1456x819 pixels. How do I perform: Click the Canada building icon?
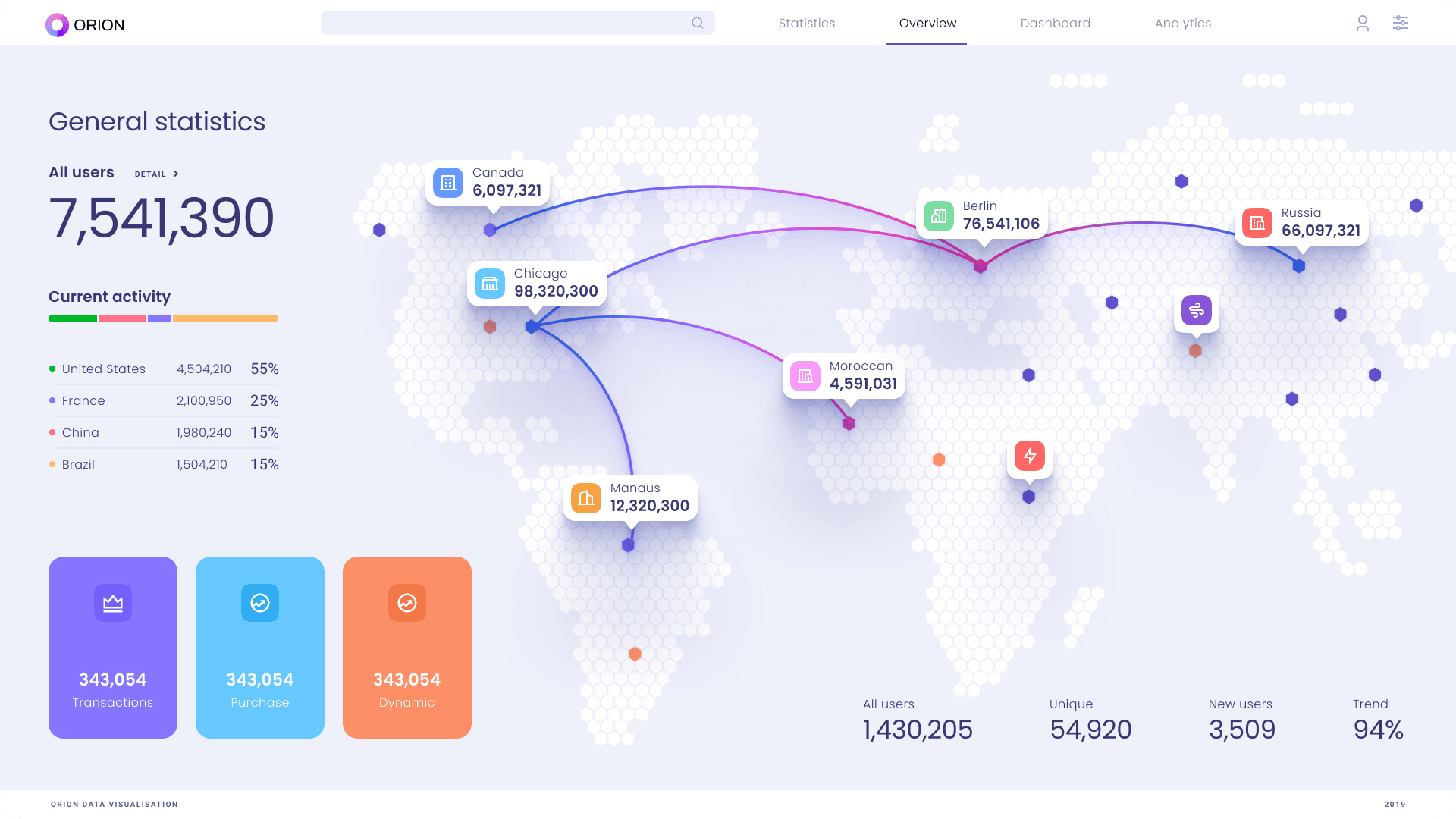(448, 183)
